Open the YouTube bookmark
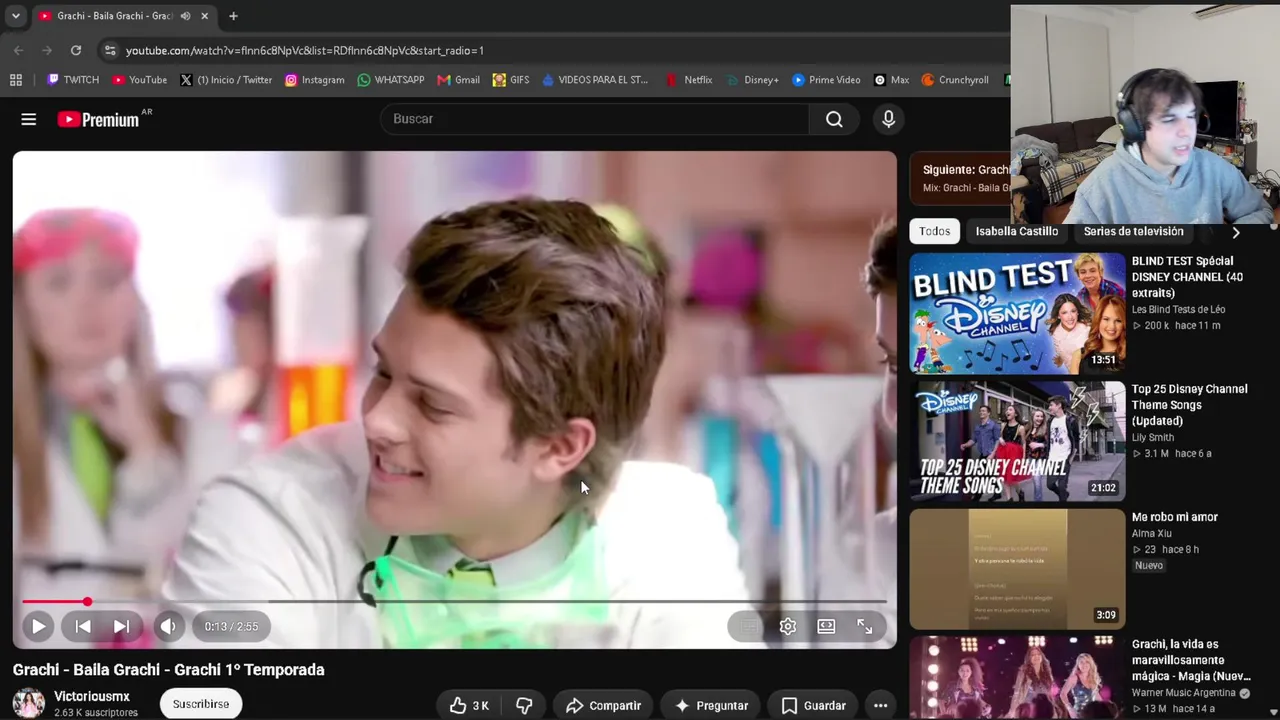Viewport: 1280px width, 720px height. pos(139,80)
